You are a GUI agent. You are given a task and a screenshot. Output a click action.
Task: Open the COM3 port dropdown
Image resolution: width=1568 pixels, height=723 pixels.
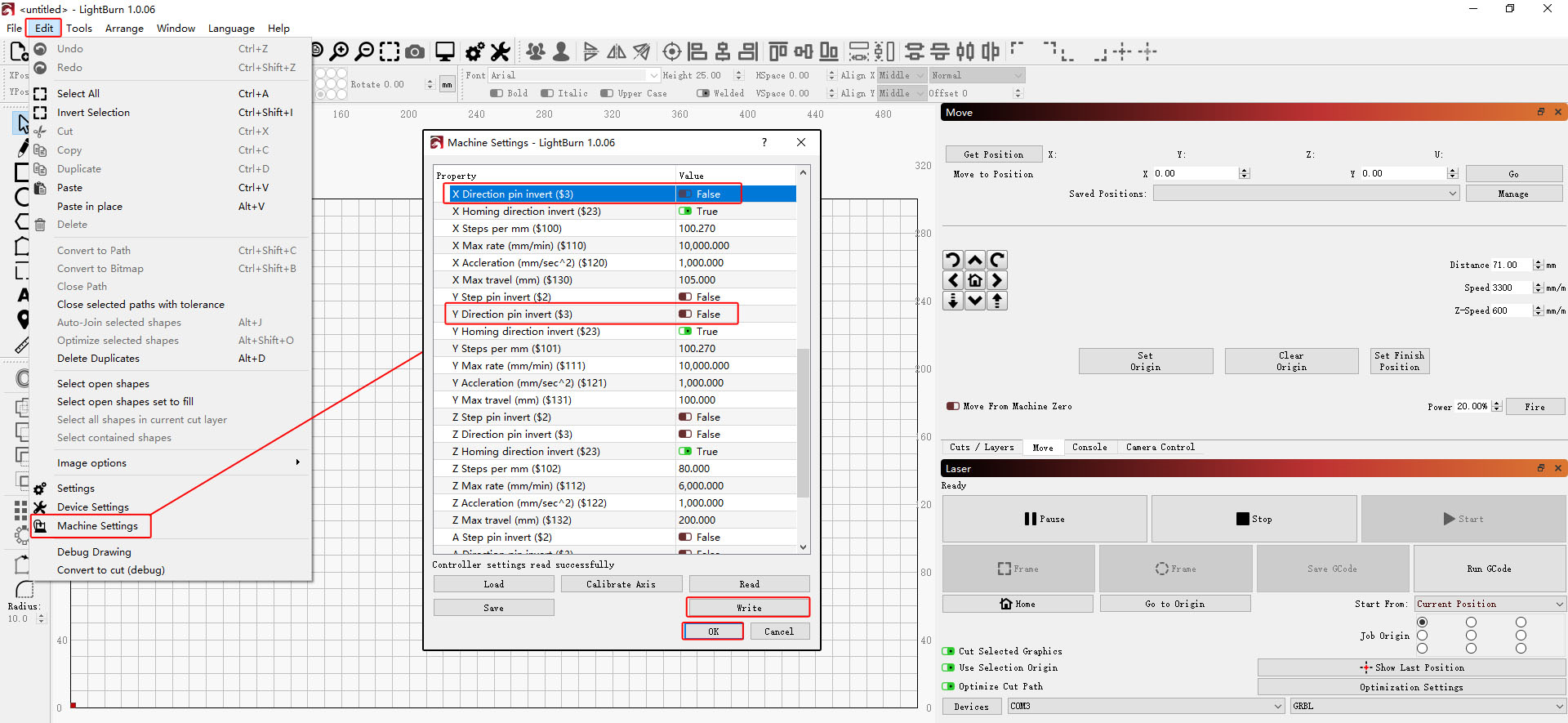1146,706
